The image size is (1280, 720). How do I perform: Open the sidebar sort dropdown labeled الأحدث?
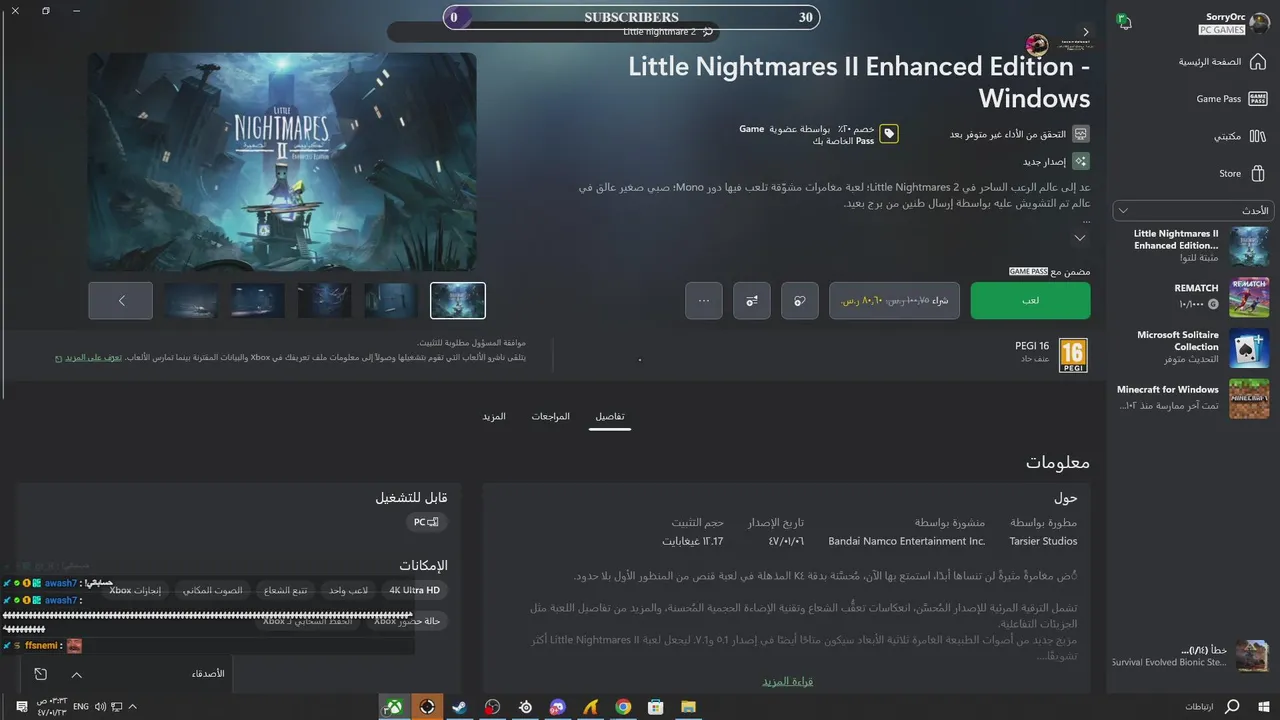(x=1192, y=211)
